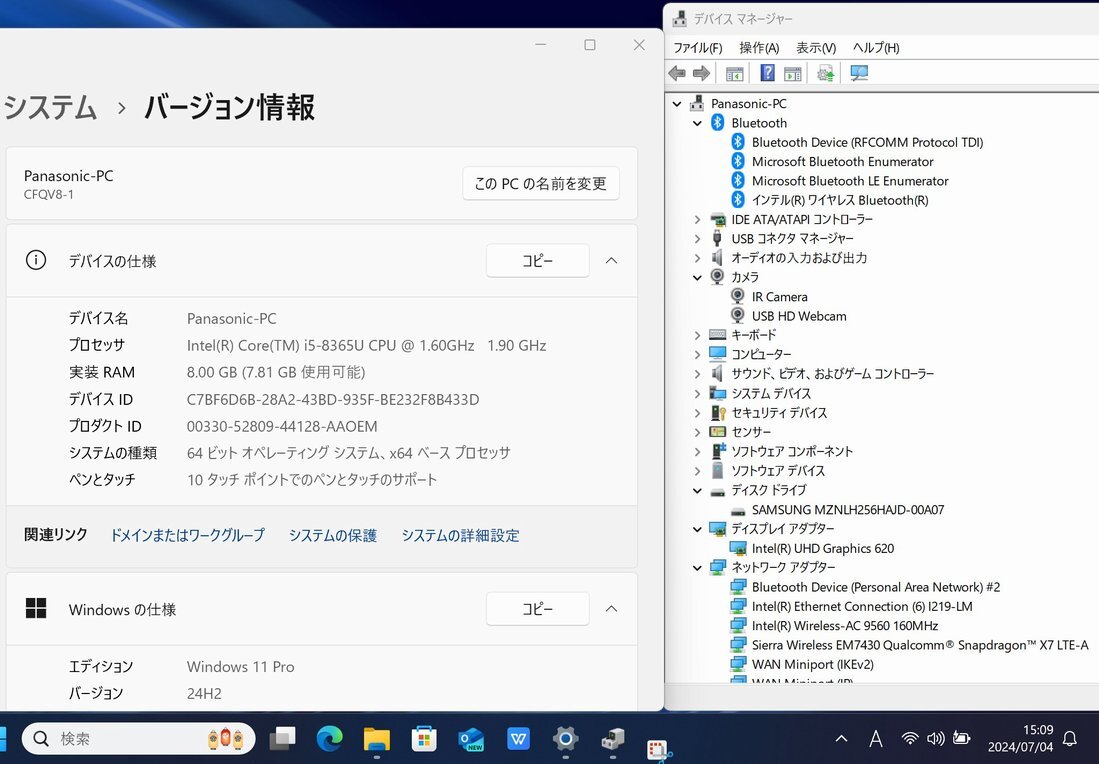Image resolution: width=1099 pixels, height=764 pixels.
Task: Expand the センサー category
Action: 697,432
